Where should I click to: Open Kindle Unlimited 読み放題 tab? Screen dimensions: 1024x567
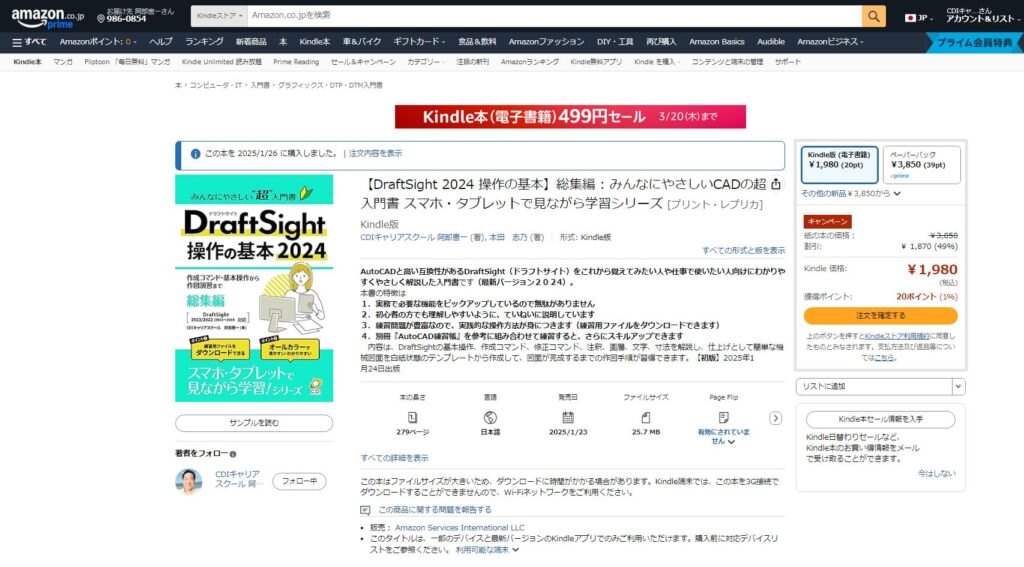click(x=222, y=62)
